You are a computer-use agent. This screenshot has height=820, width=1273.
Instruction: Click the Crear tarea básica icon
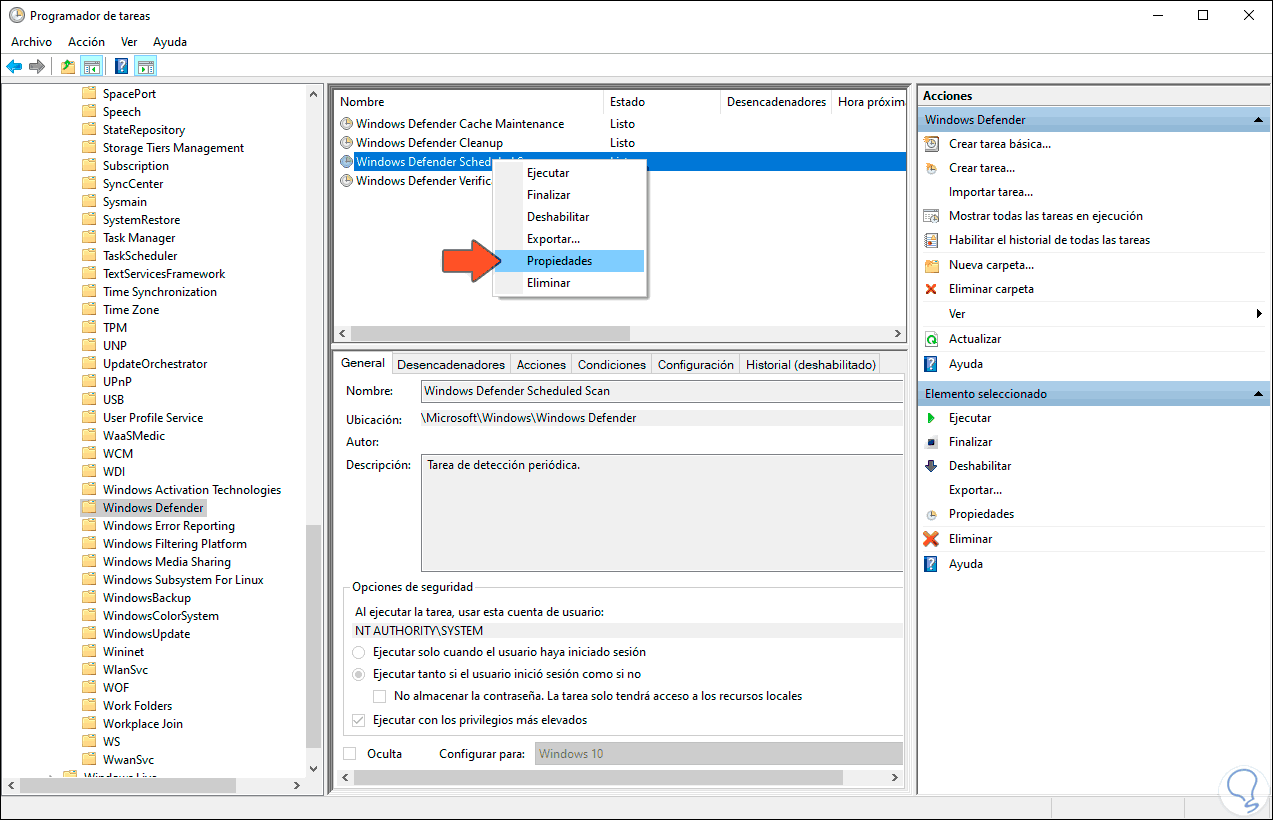pyautogui.click(x=930, y=143)
